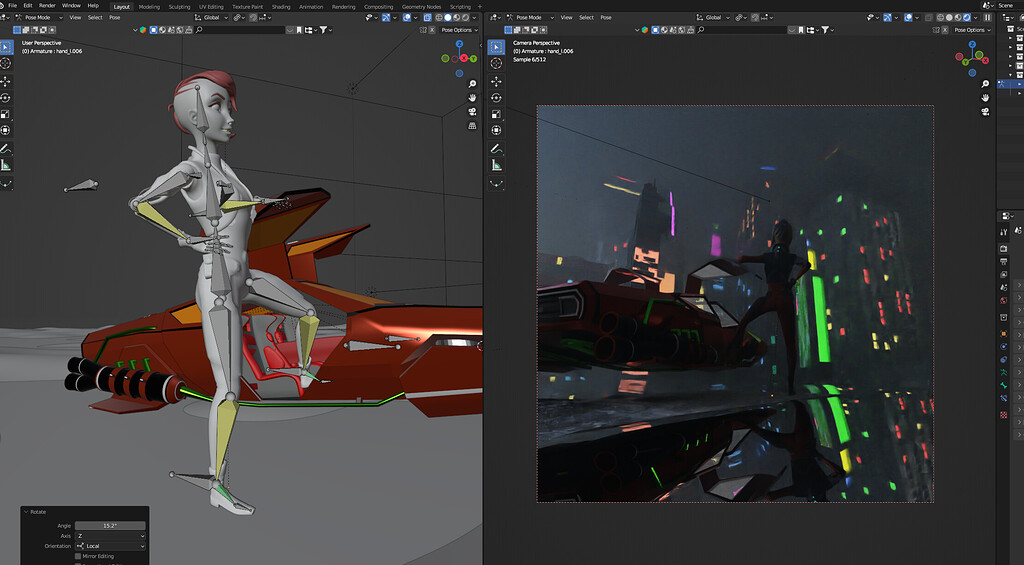The width and height of the screenshot is (1024, 565).
Task: Collapse the Rotate operator panel
Action: [27, 512]
